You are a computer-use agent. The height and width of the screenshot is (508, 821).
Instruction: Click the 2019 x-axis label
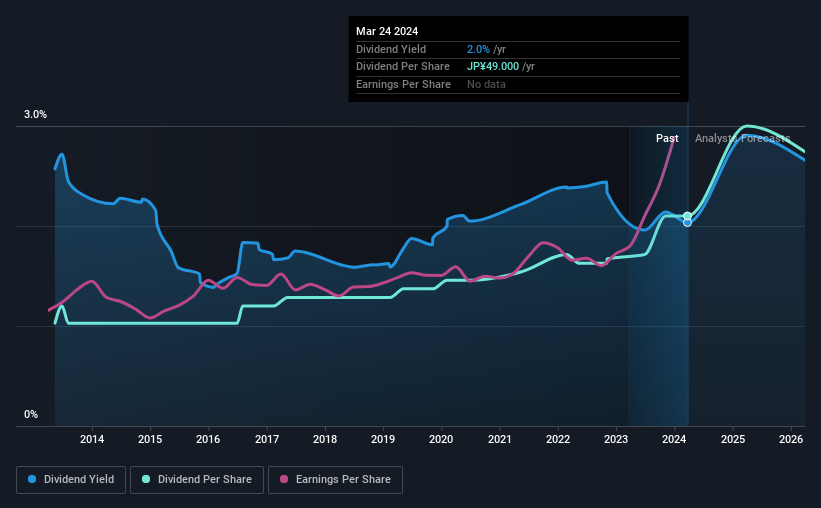(383, 439)
